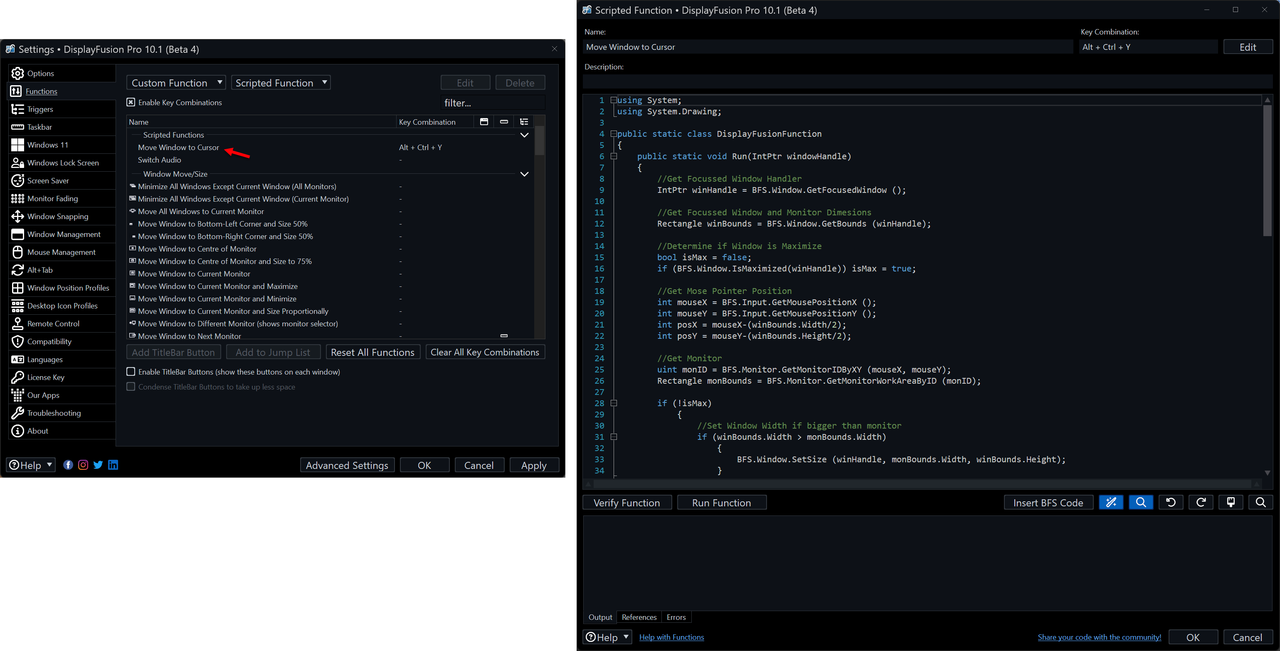
Task: Click Apply in the Settings window
Action: pyautogui.click(x=534, y=465)
